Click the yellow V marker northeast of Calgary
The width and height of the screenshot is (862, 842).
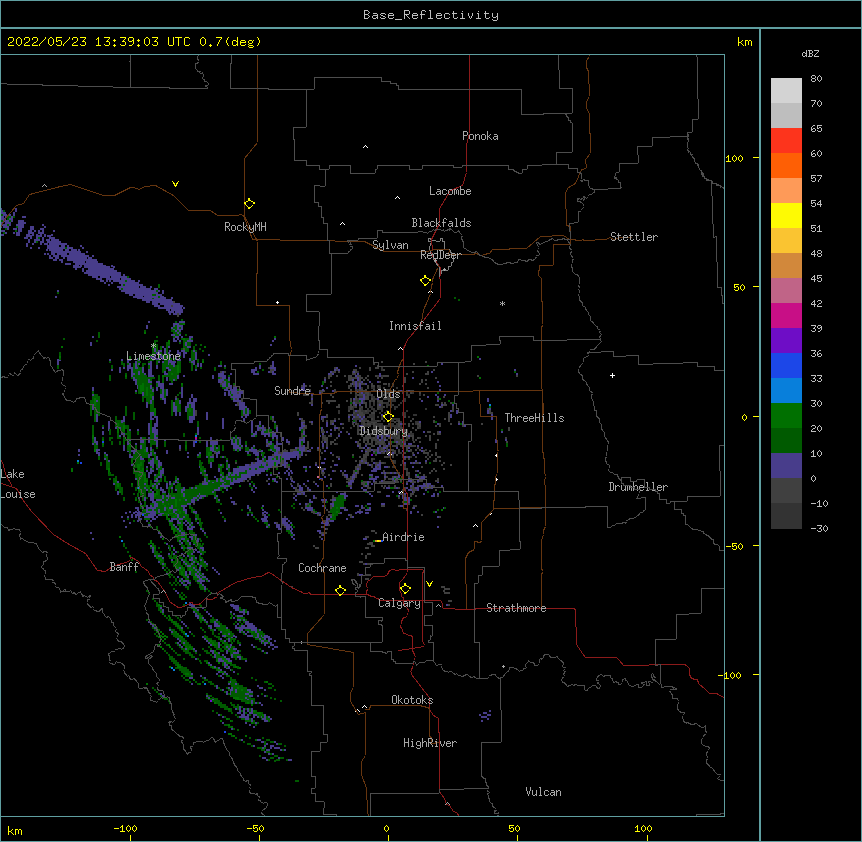pos(429,584)
